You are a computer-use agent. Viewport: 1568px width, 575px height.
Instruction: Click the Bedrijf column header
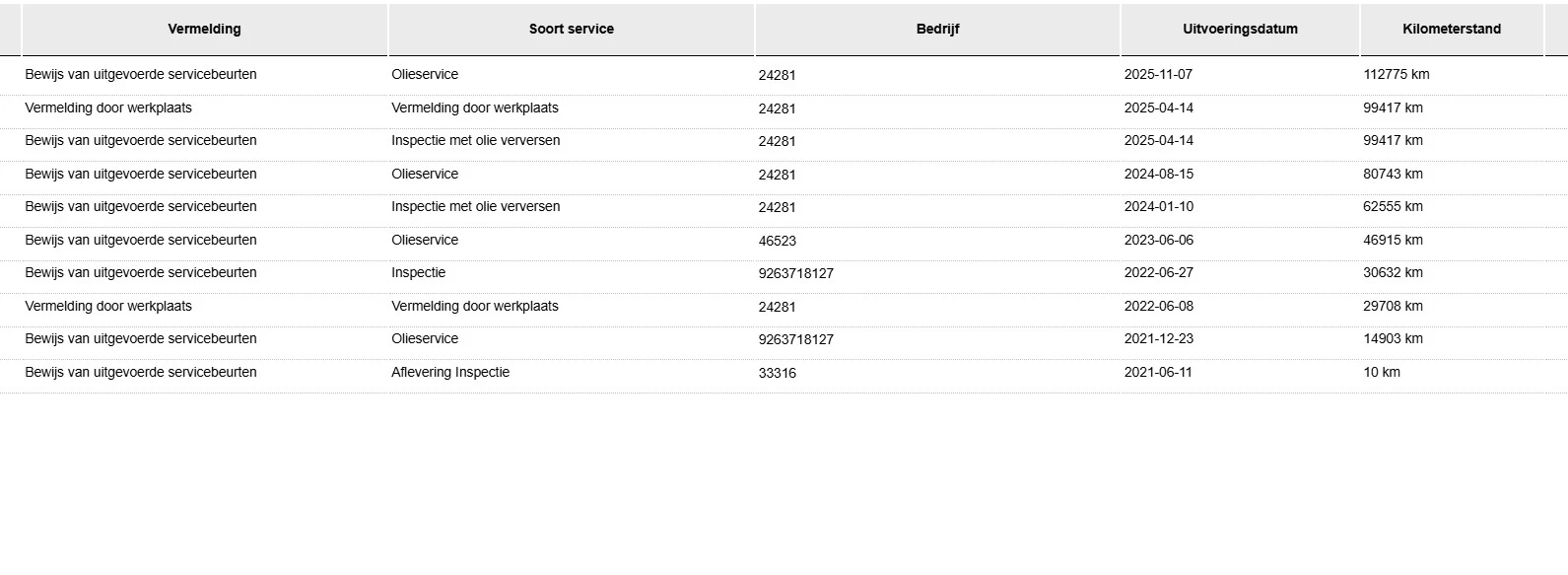(x=937, y=30)
